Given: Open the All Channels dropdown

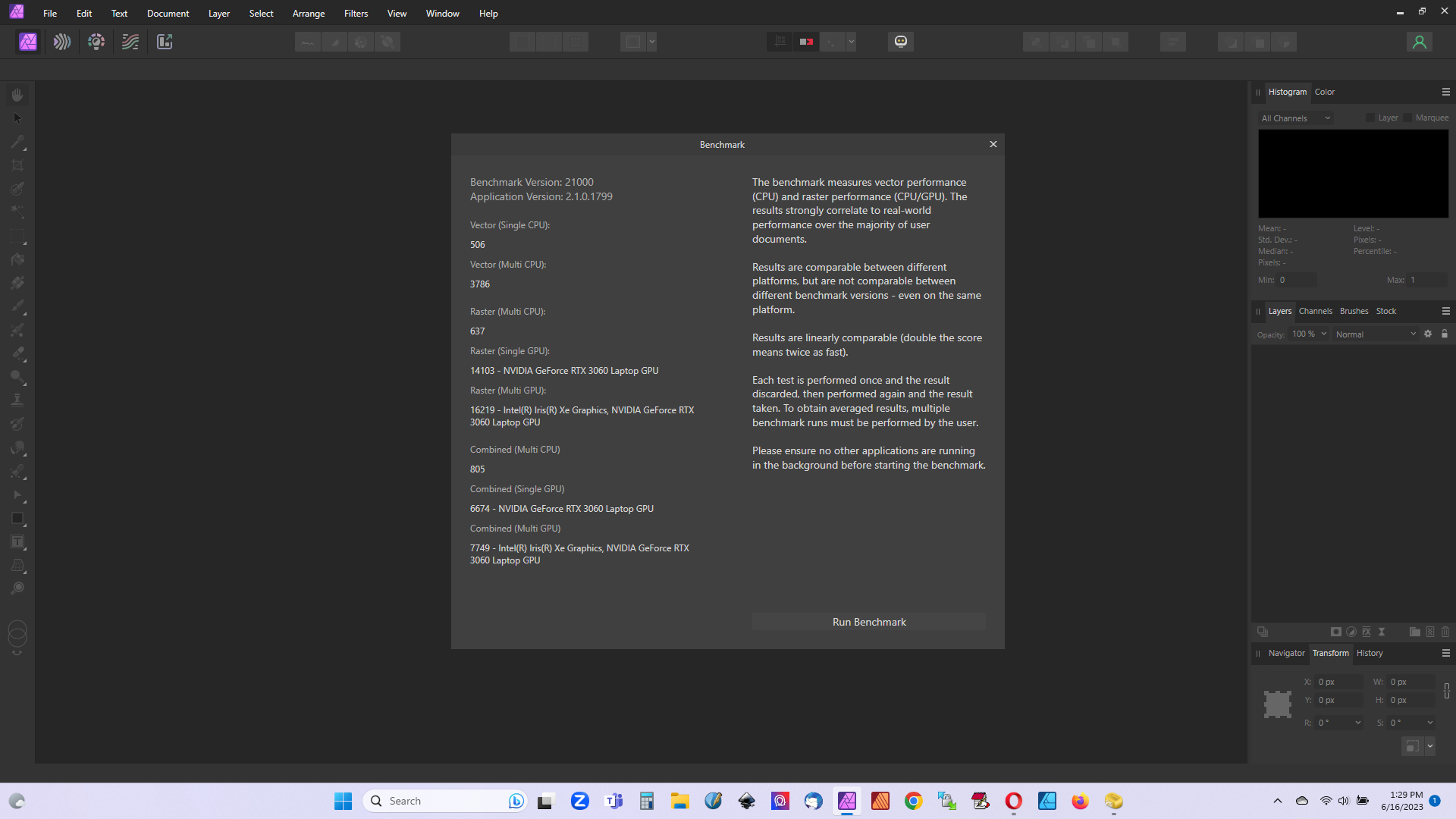Looking at the screenshot, I should pos(1296,118).
